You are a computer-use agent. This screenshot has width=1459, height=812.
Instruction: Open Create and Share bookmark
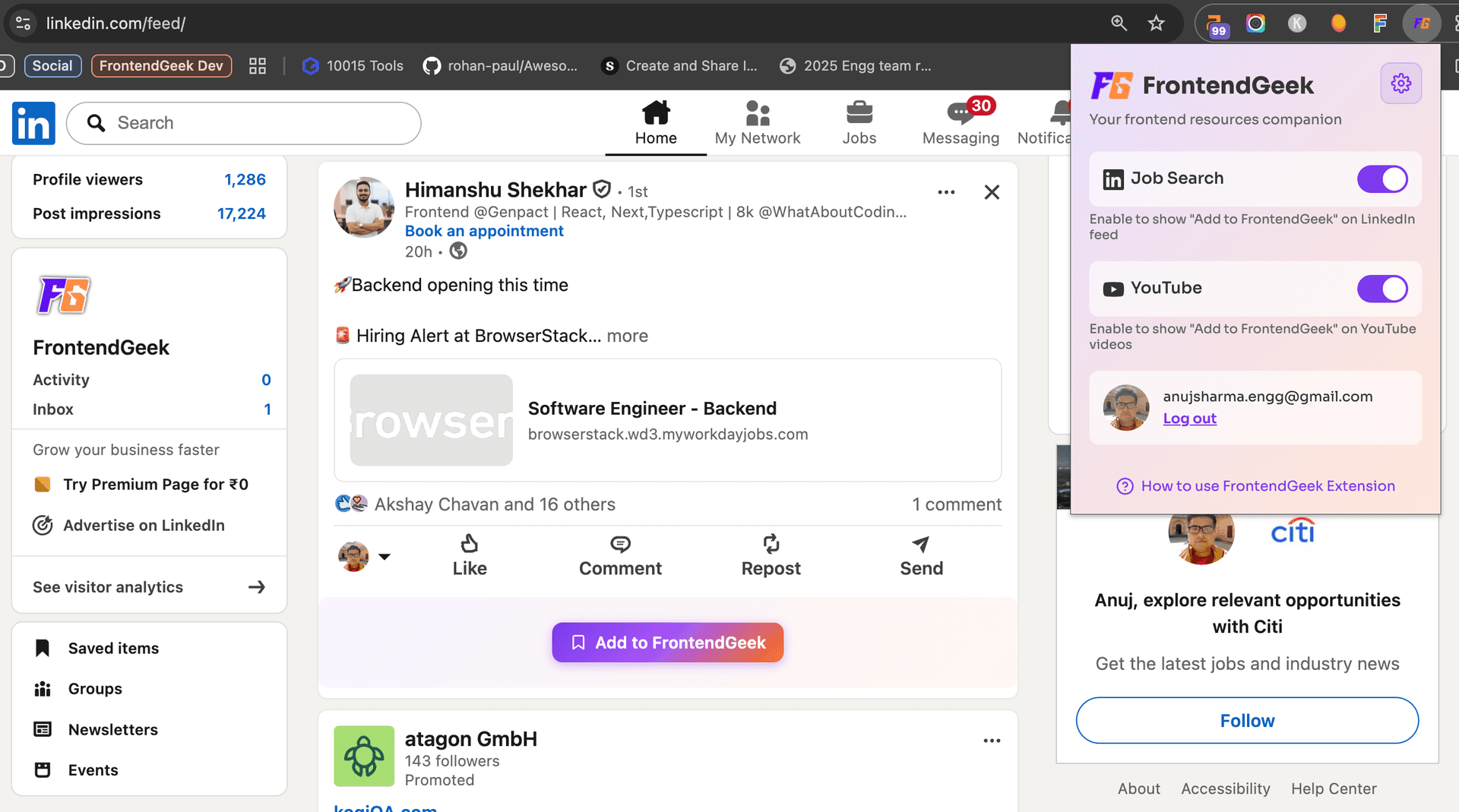pos(679,66)
